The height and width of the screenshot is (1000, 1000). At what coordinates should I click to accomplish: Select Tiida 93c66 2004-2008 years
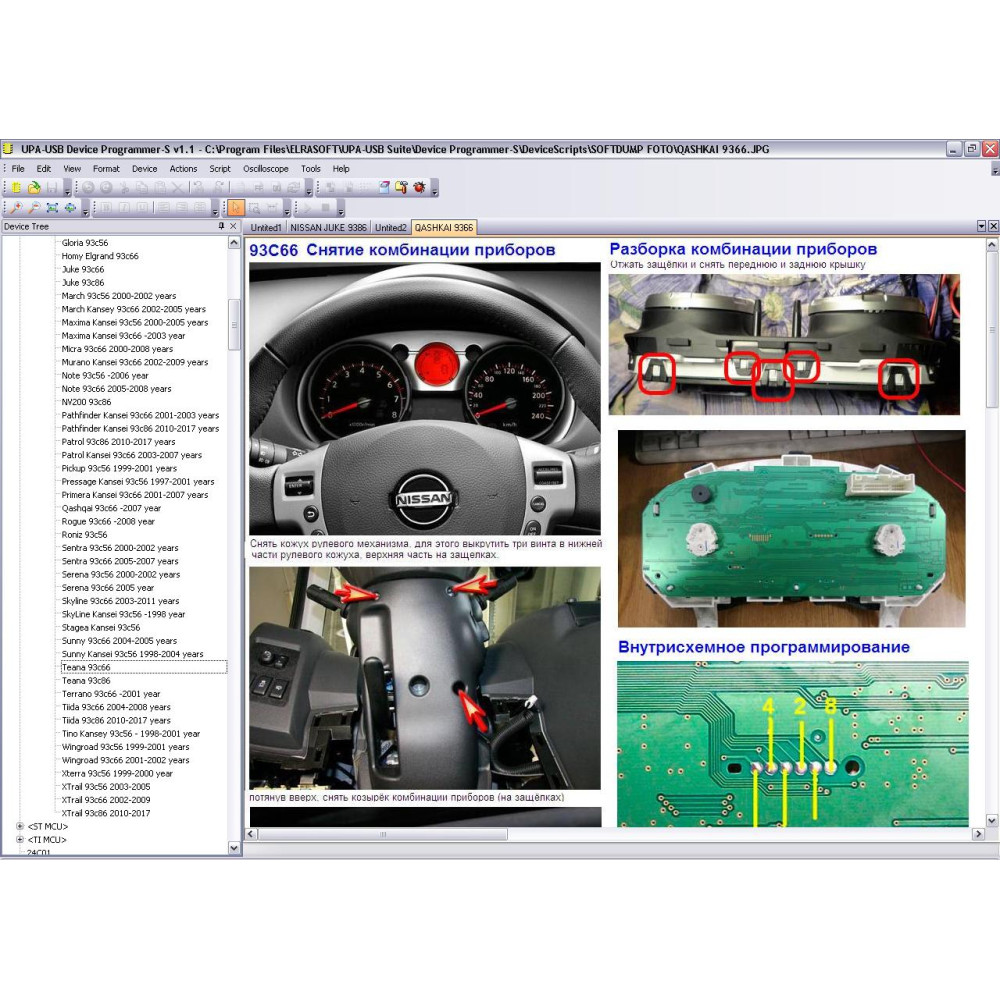coord(116,707)
